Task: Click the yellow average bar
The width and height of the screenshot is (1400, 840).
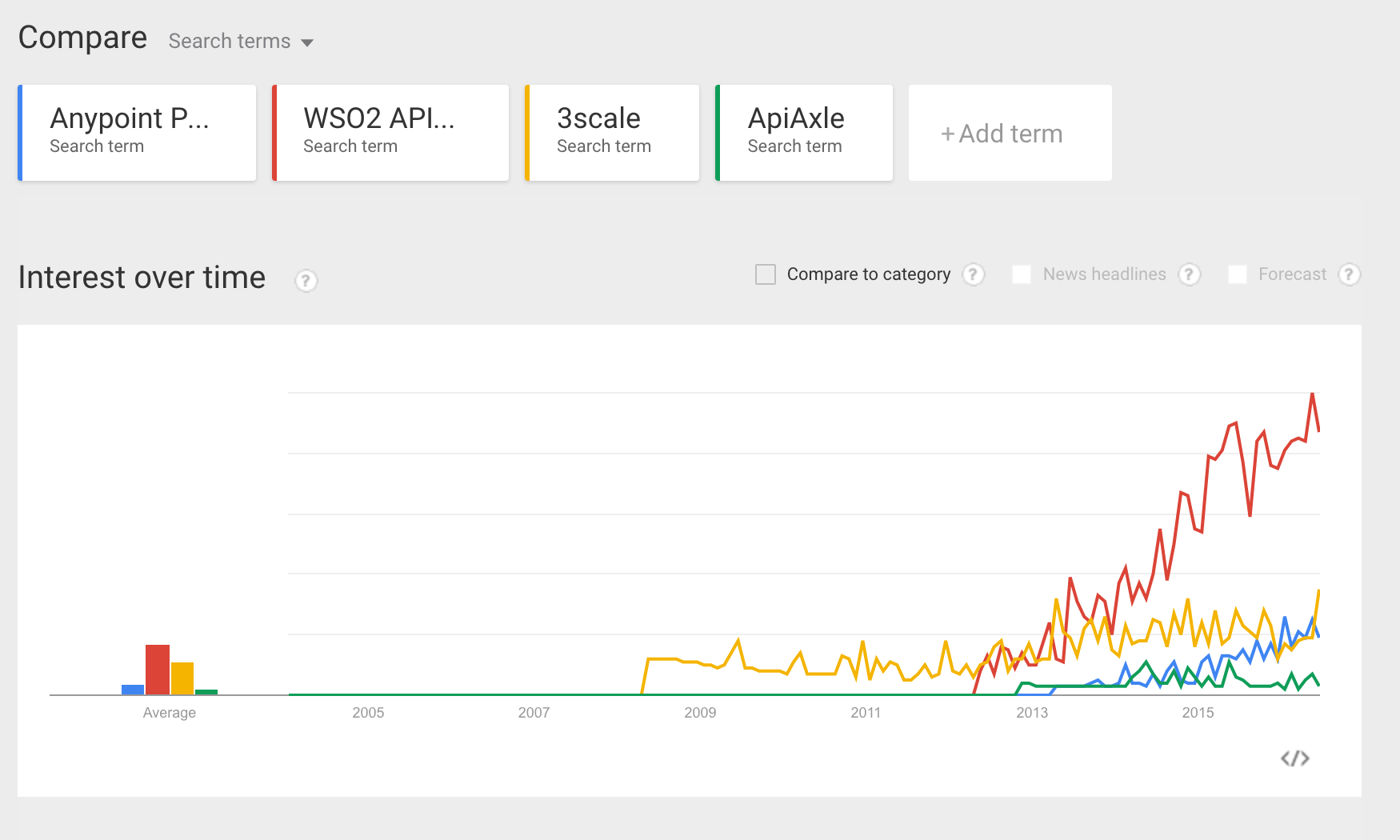Action: click(182, 678)
